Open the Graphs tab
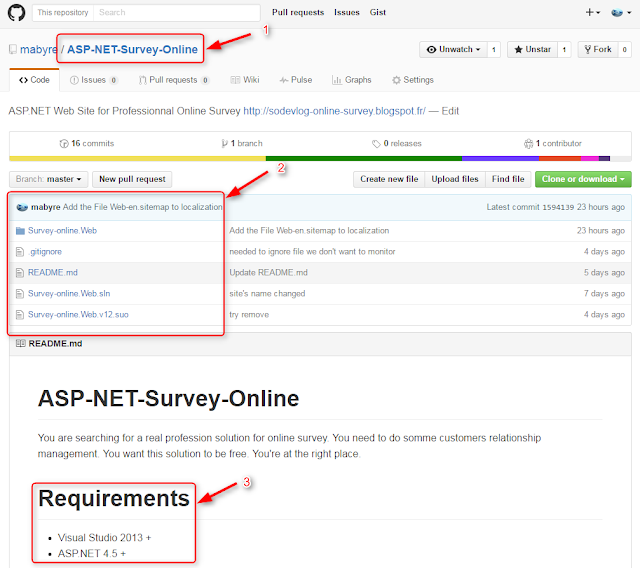This screenshot has height=568, width=640. point(351,80)
